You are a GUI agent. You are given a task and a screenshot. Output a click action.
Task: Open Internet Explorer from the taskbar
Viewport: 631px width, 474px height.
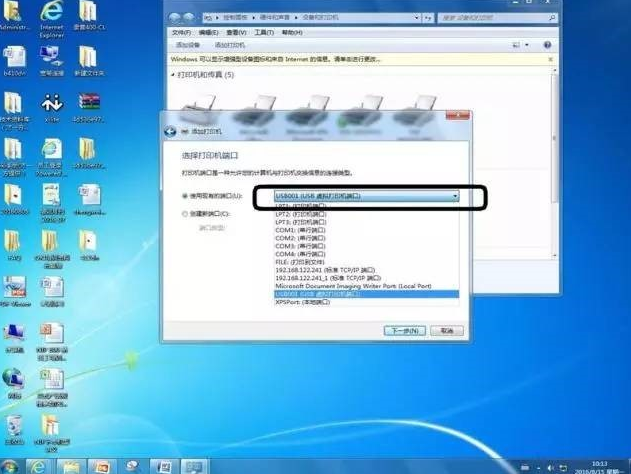tap(37, 466)
